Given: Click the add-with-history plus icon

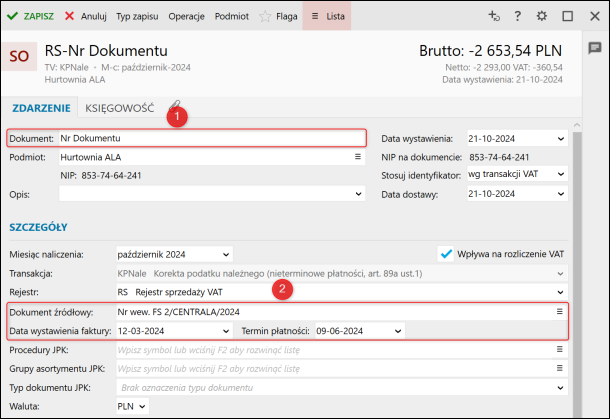Looking at the screenshot, I should point(494,16).
